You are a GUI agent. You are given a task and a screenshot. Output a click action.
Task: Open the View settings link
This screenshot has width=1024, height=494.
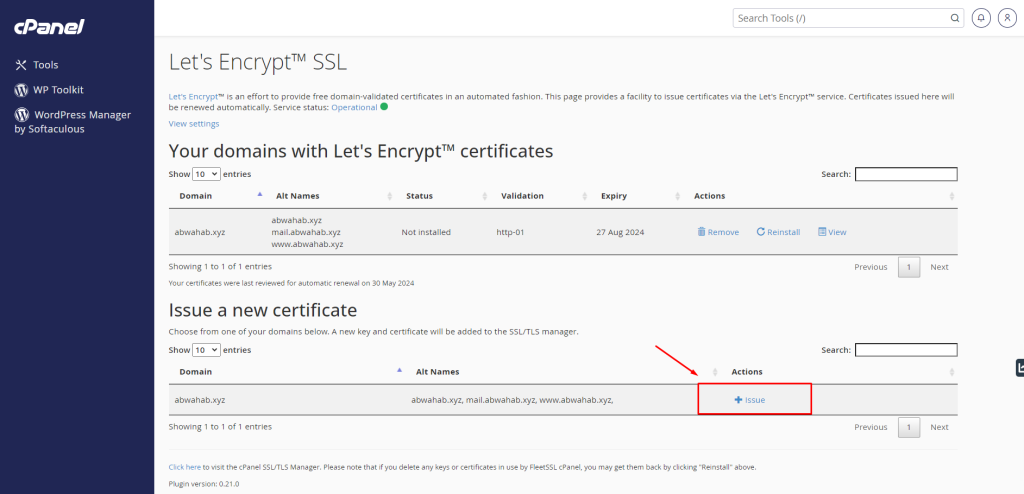(x=194, y=124)
